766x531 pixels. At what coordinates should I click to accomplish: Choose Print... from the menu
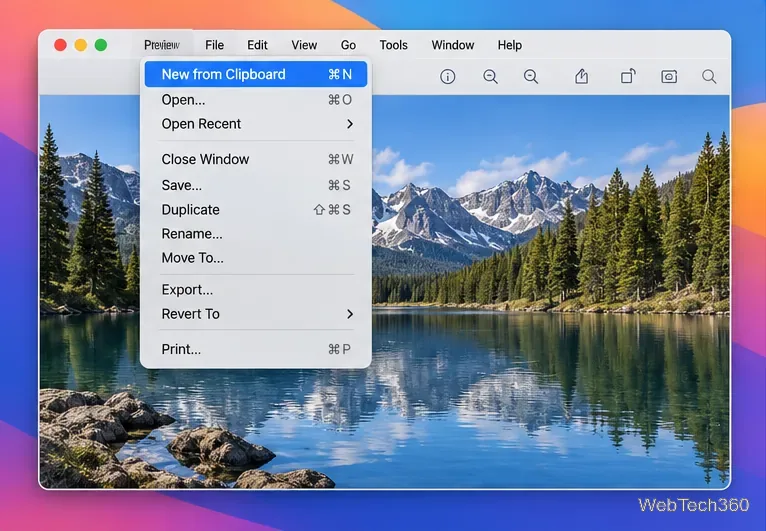click(256, 349)
